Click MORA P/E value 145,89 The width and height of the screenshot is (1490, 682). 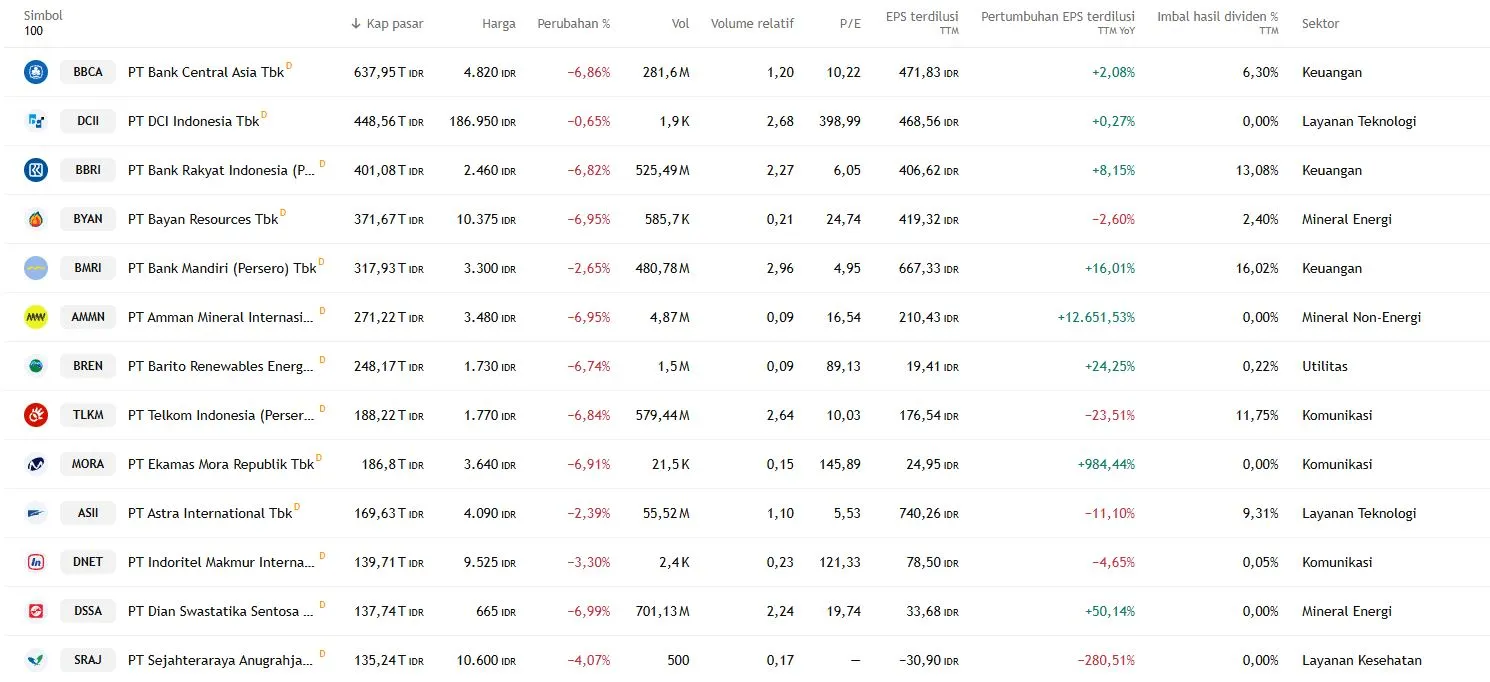click(x=841, y=464)
